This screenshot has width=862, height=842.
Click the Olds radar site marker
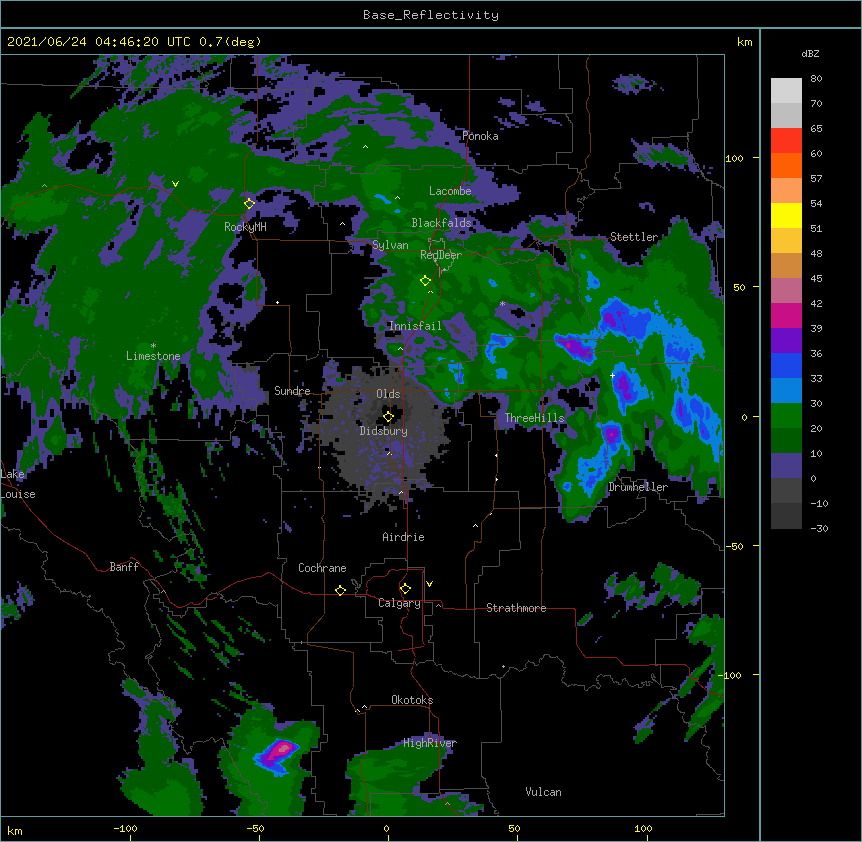tap(388, 417)
